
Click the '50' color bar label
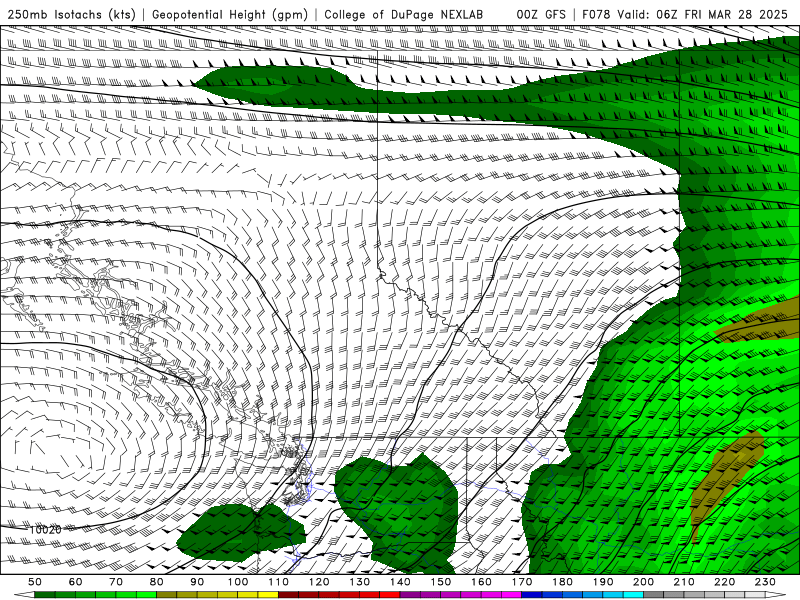35,582
